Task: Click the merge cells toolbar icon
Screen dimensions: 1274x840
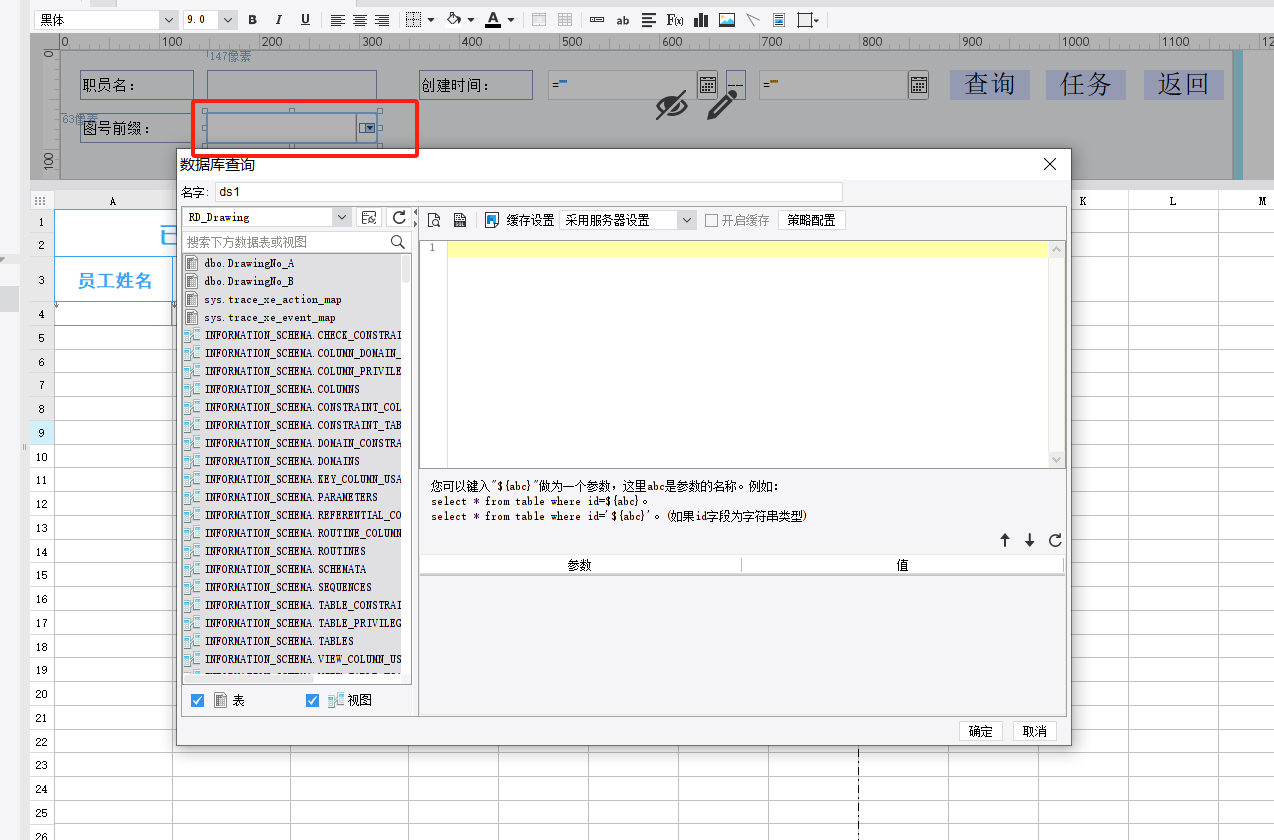Action: click(539, 20)
